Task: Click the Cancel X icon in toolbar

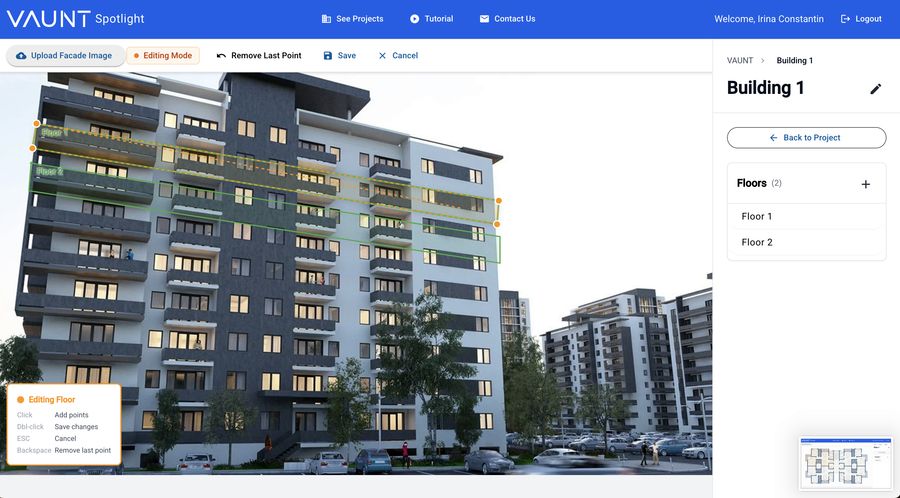Action: point(382,56)
